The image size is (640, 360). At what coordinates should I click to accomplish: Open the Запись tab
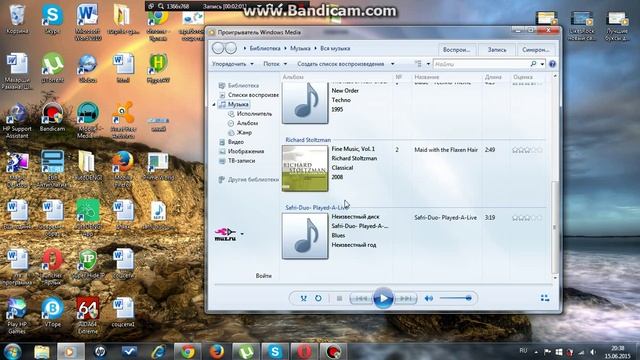497,49
